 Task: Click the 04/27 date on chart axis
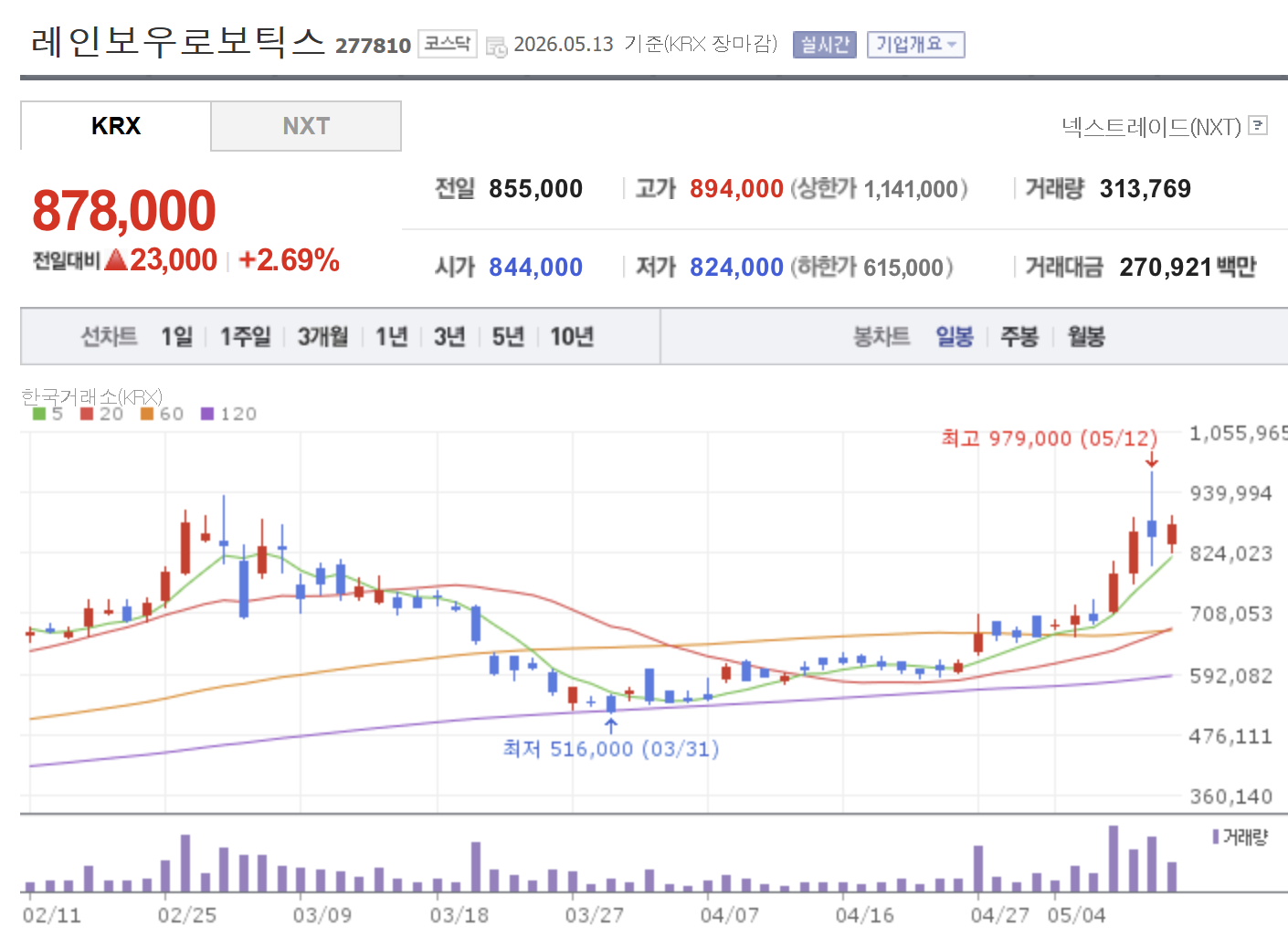point(1000,915)
